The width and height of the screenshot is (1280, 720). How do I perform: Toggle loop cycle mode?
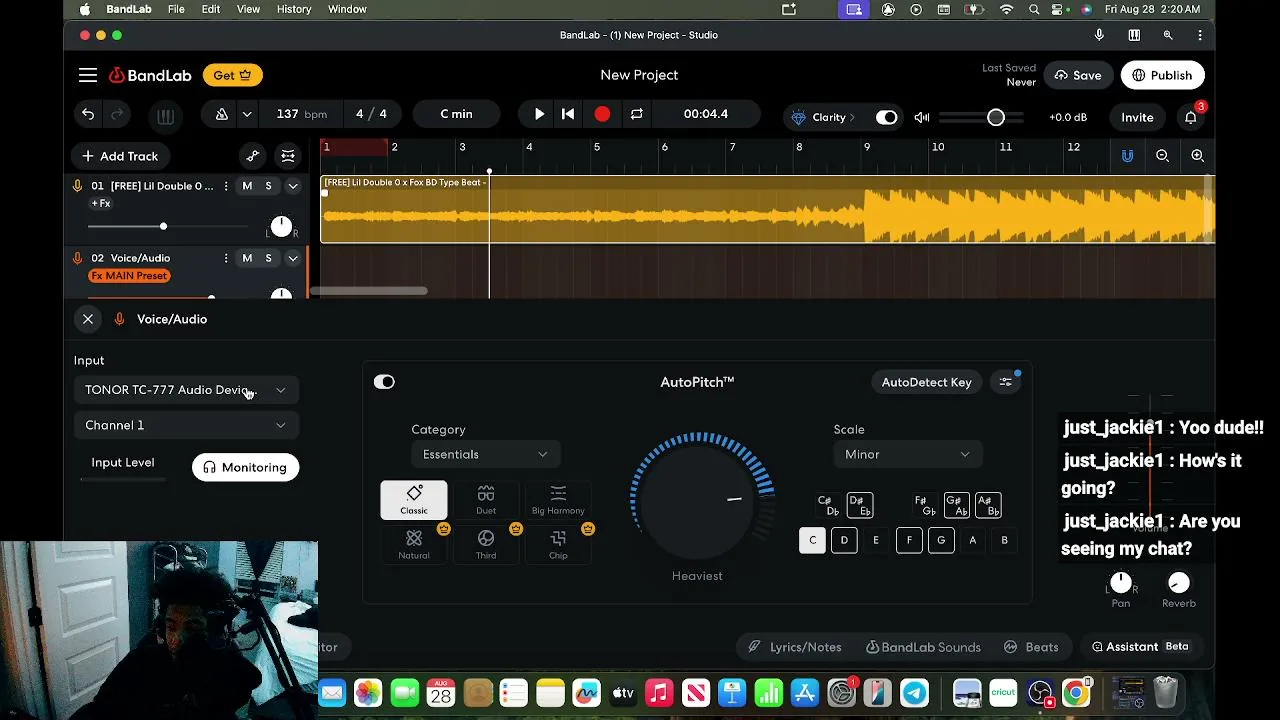636,114
